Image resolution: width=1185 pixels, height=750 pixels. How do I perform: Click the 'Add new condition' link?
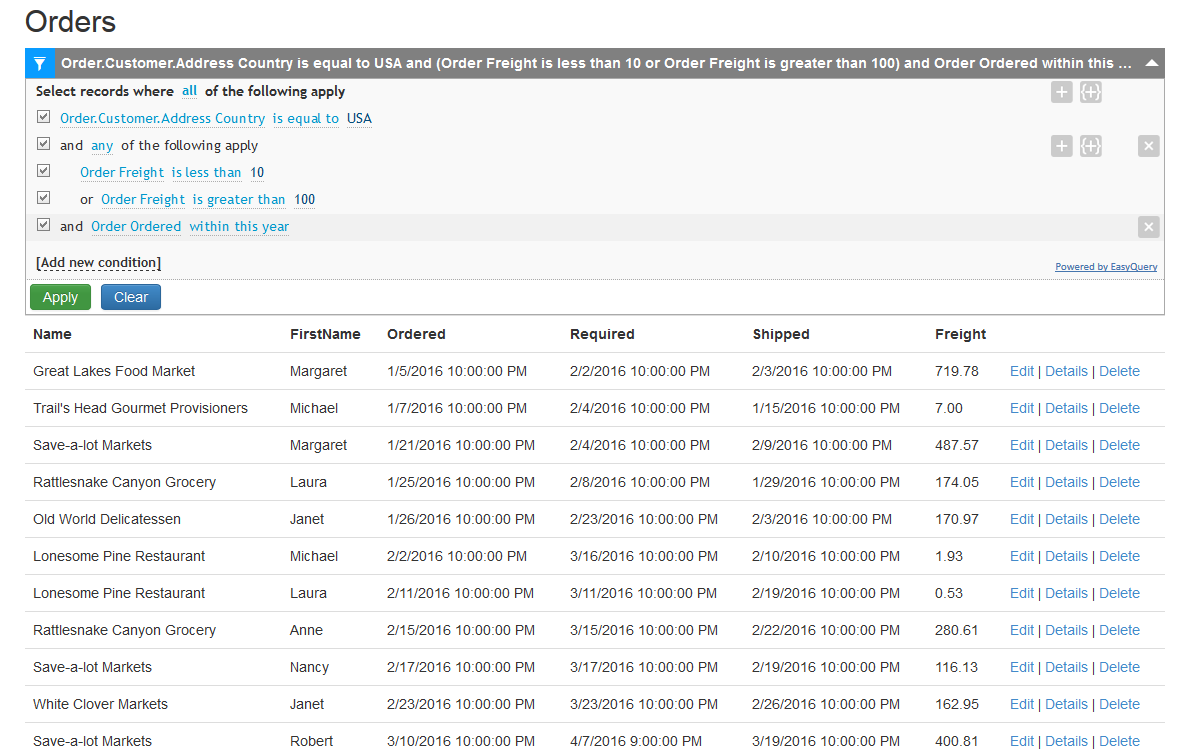(x=97, y=262)
